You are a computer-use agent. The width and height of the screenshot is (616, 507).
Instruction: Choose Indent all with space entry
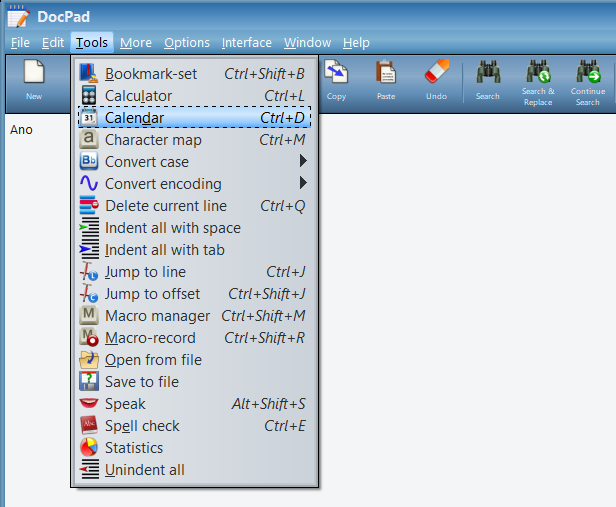tap(195, 227)
